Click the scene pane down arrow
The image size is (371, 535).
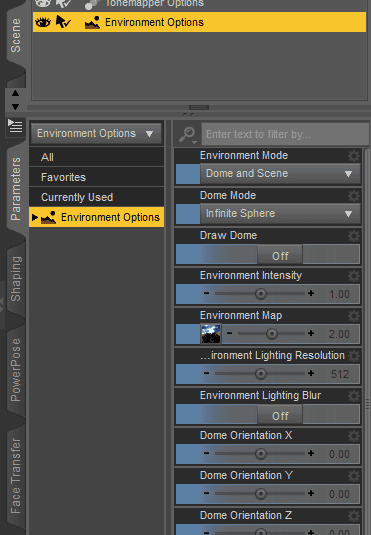pyautogui.click(x=15, y=107)
